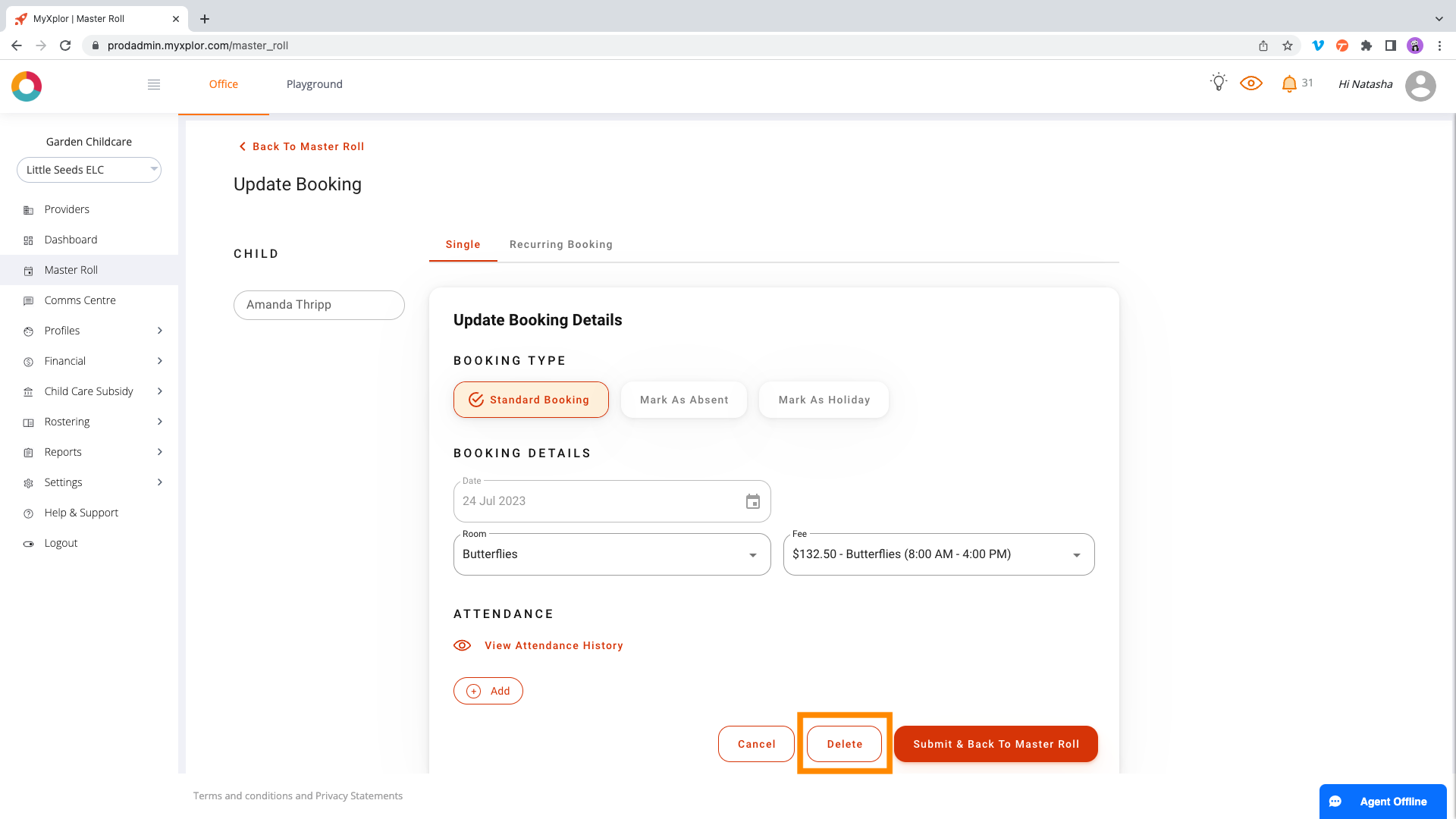Choose Mark As Holiday booking type

point(824,400)
